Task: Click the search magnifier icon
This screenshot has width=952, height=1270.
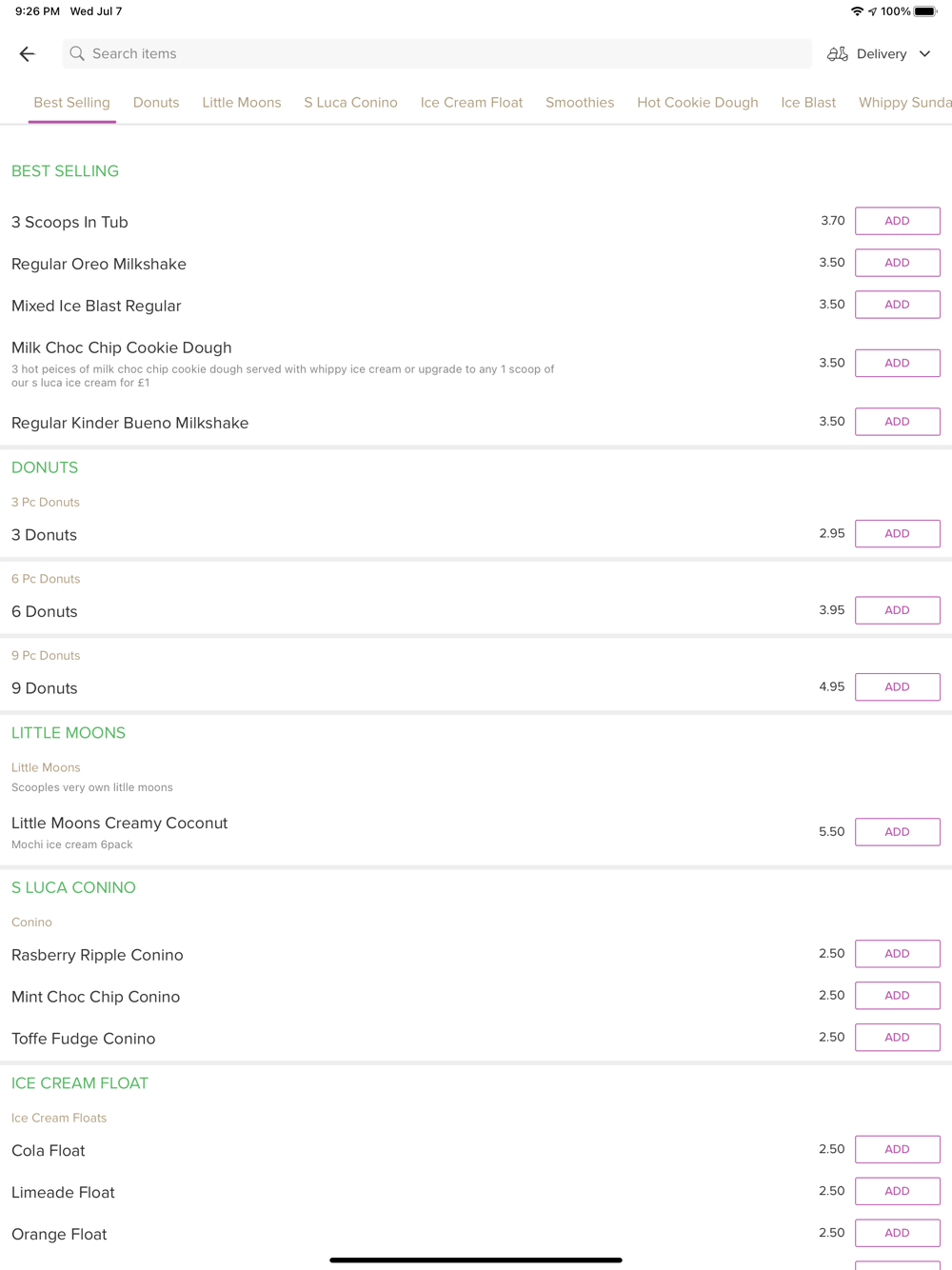Action: point(77,54)
